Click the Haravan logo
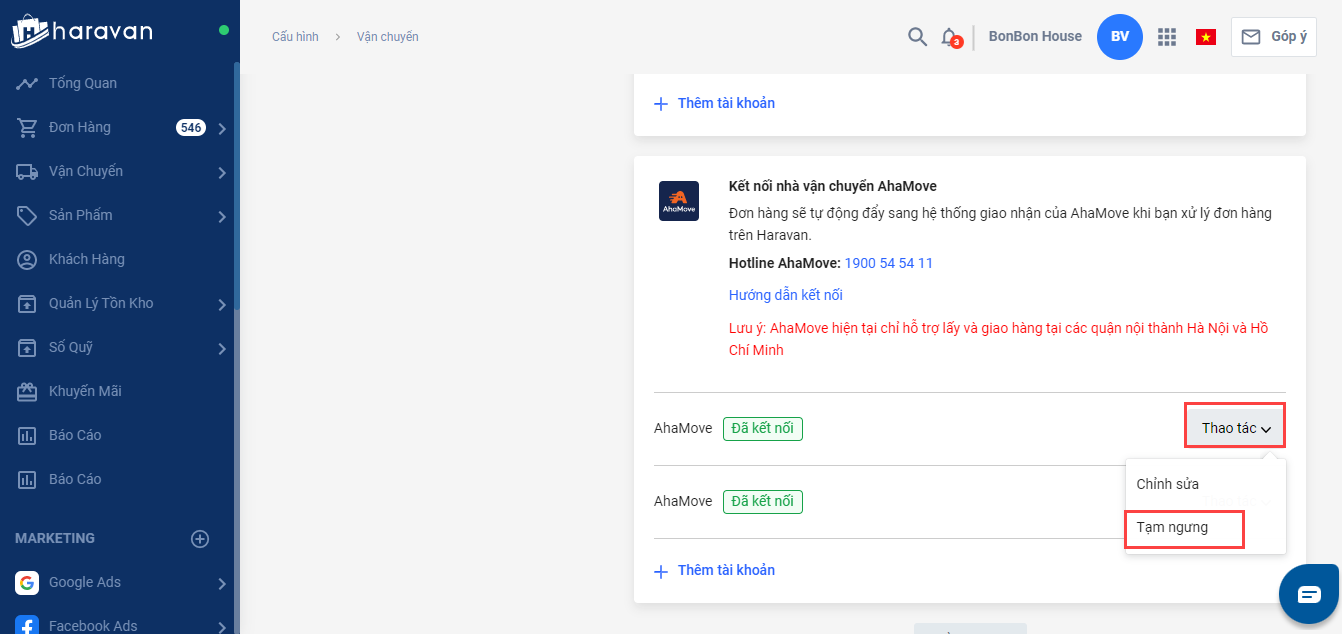The image size is (1342, 634). tap(82, 32)
